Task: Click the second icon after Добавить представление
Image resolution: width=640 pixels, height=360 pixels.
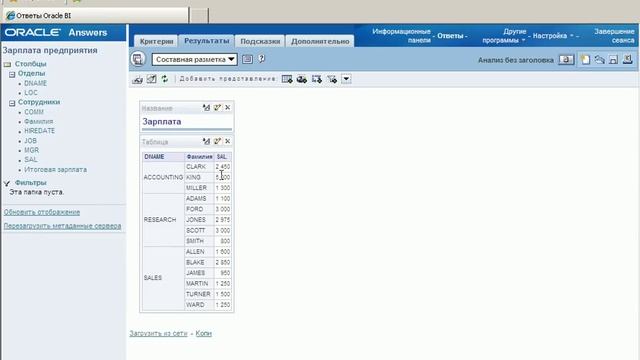Action: coord(302,79)
